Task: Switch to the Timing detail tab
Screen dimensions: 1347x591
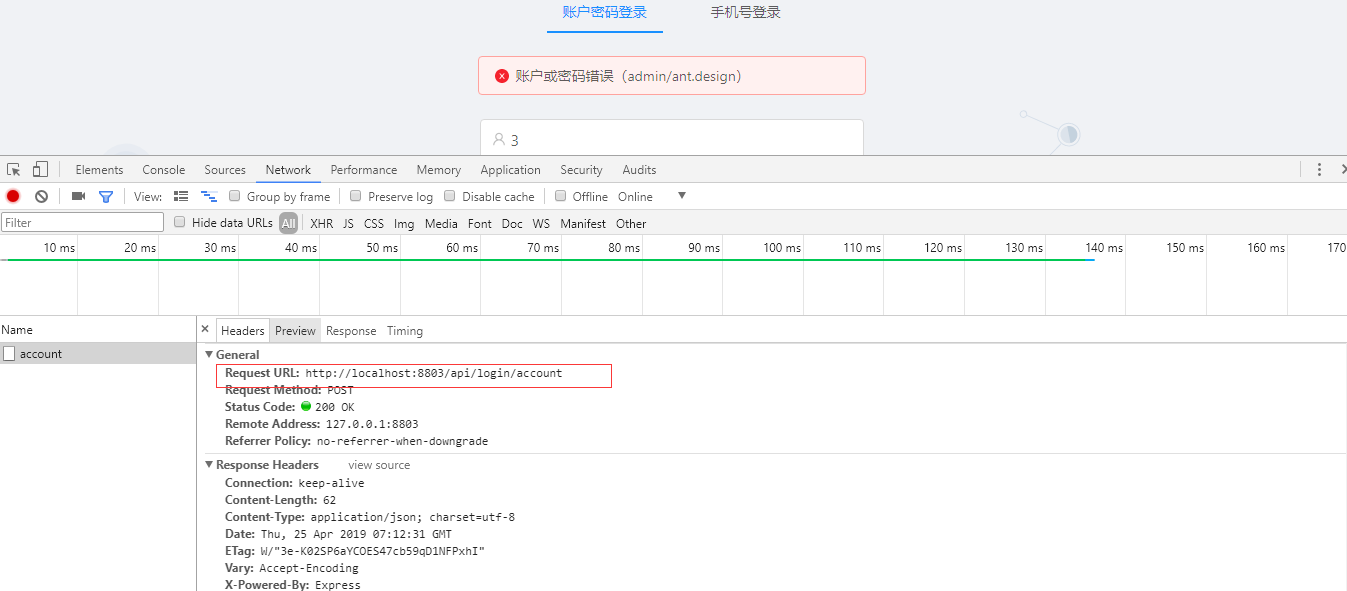Action: click(405, 331)
